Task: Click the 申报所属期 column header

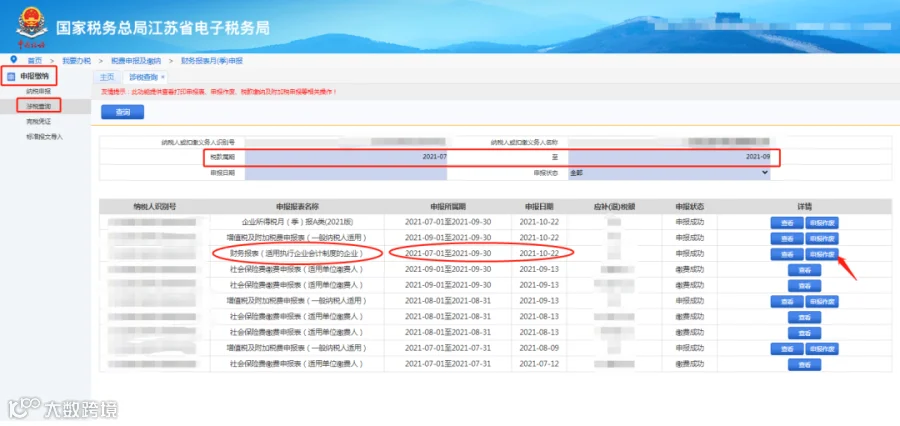Action: point(448,206)
